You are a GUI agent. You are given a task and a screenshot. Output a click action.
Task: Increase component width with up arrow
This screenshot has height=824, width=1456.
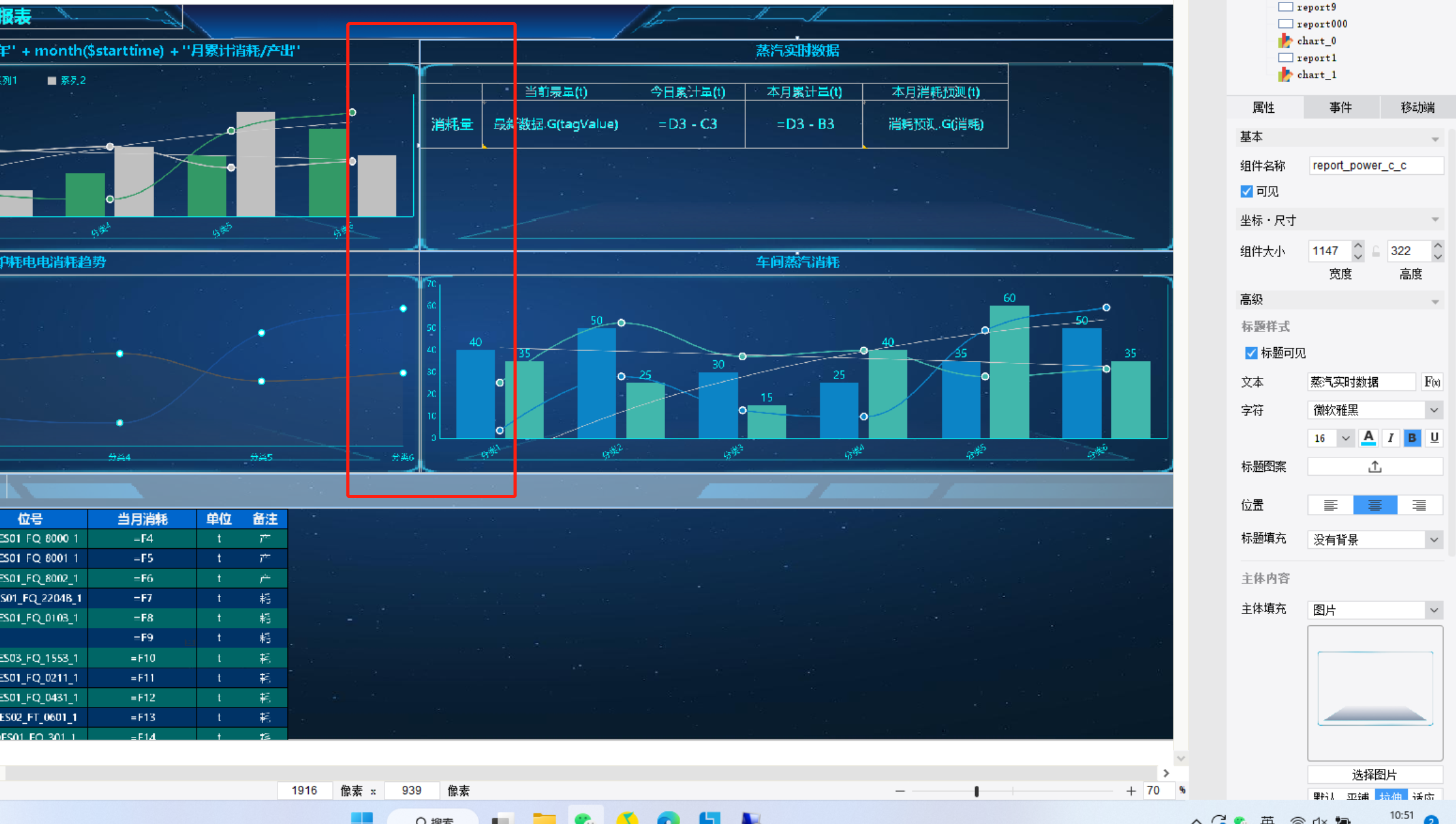pyautogui.click(x=1358, y=246)
